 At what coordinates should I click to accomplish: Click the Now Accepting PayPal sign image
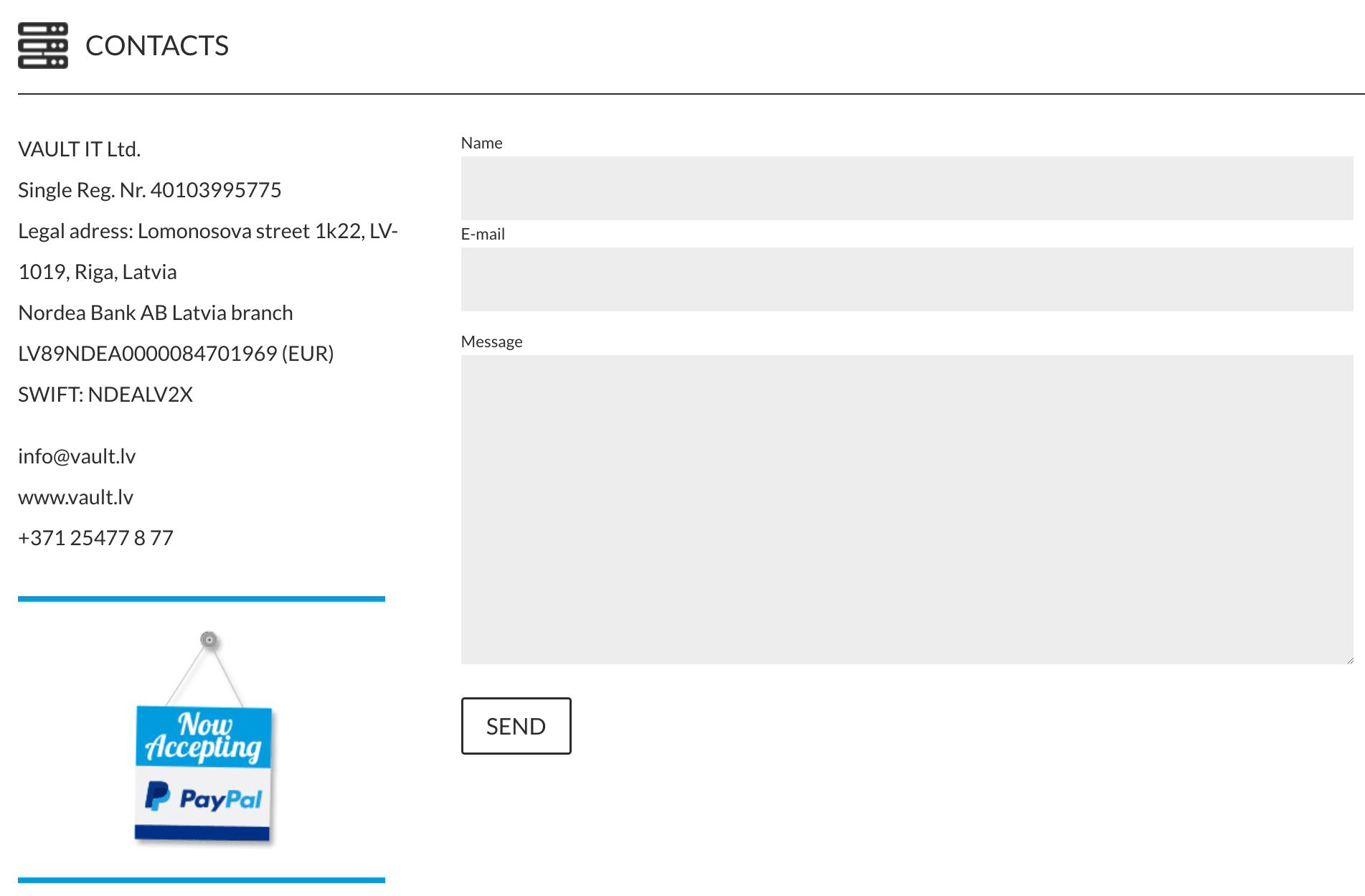pyautogui.click(x=204, y=739)
